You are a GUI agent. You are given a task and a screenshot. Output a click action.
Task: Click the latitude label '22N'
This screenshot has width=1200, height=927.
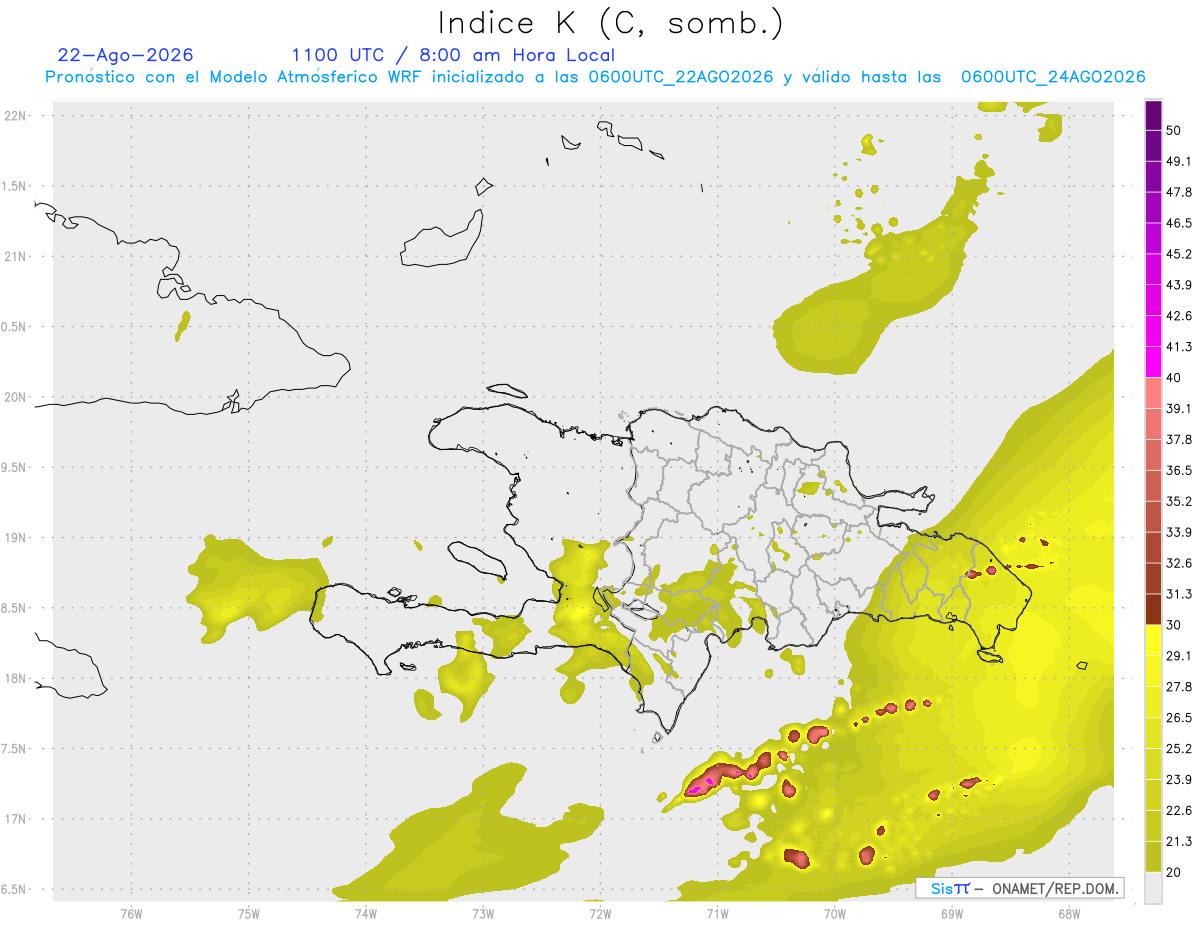coord(17,116)
